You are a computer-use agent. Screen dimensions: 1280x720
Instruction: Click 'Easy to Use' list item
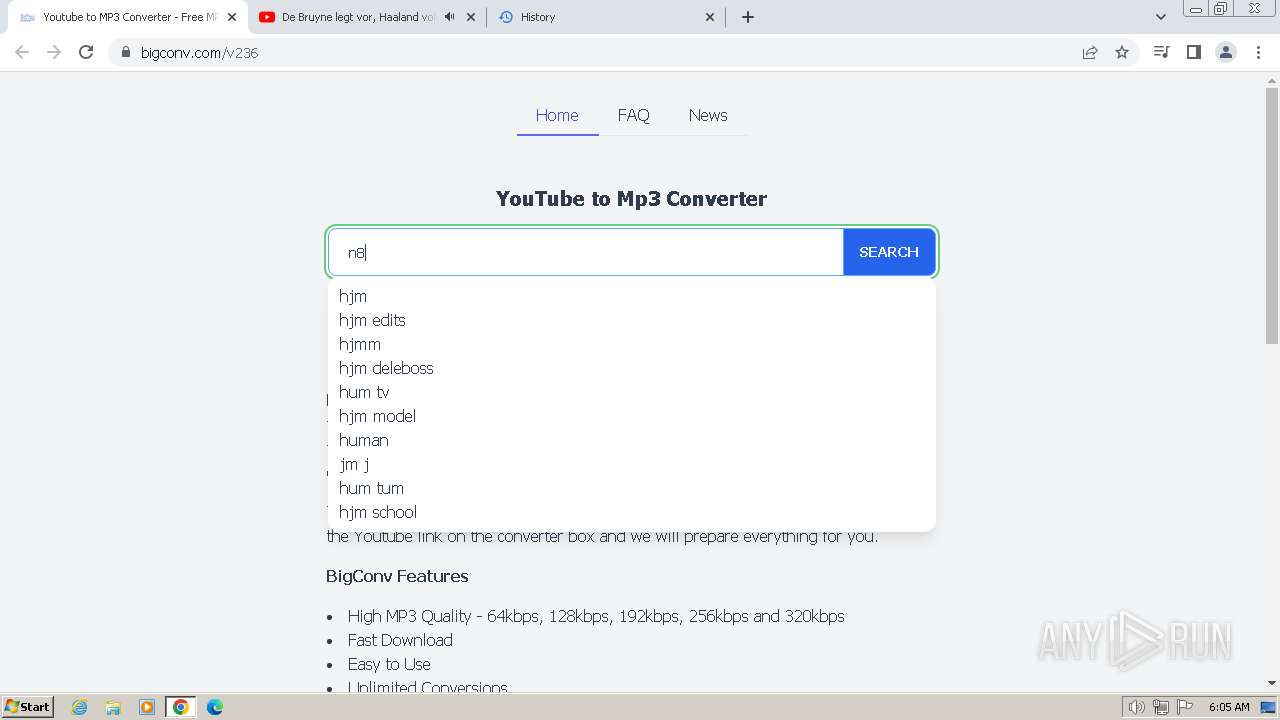click(389, 664)
